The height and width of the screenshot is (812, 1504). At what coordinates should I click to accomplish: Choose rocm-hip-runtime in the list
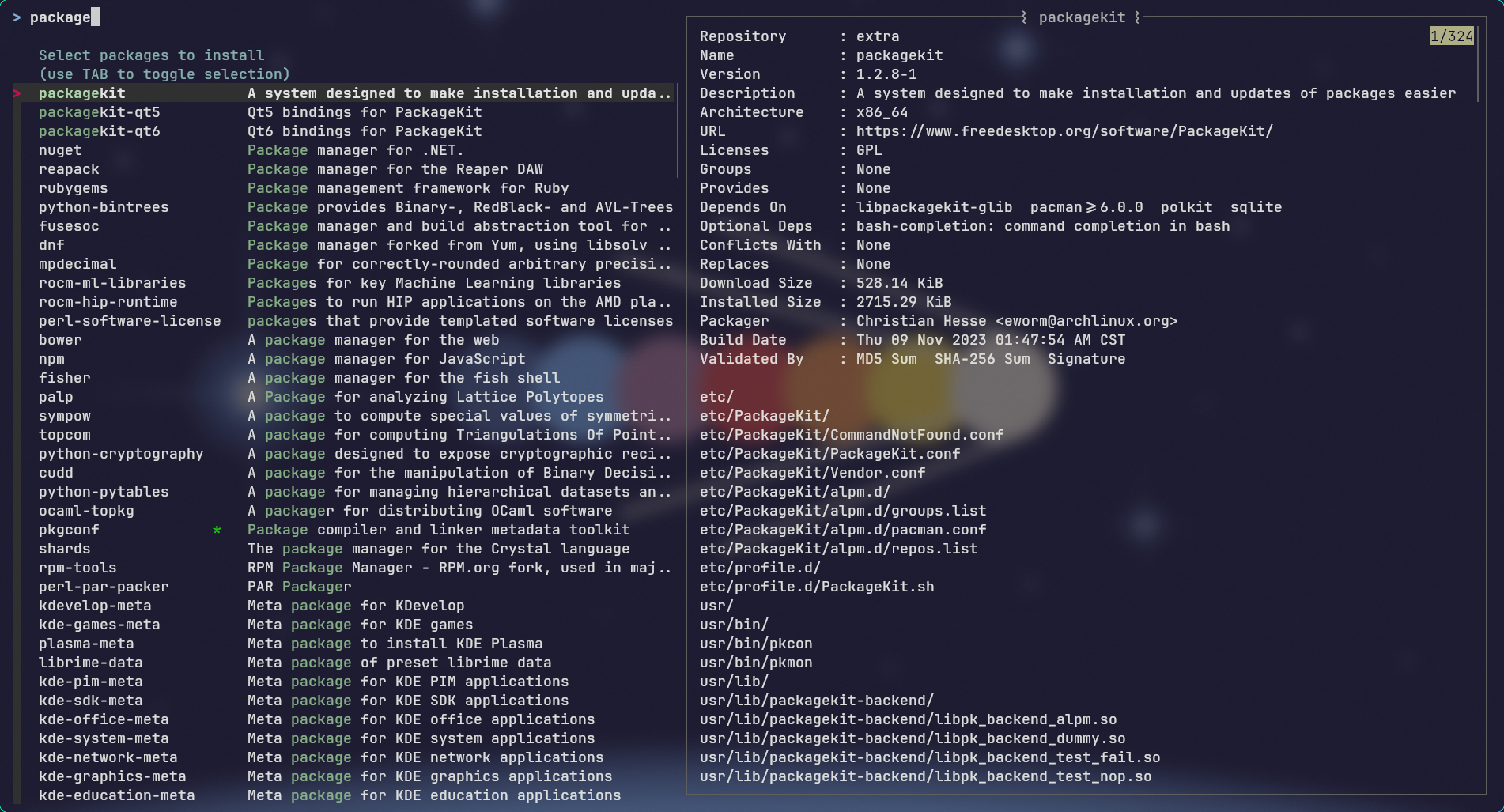click(x=343, y=302)
